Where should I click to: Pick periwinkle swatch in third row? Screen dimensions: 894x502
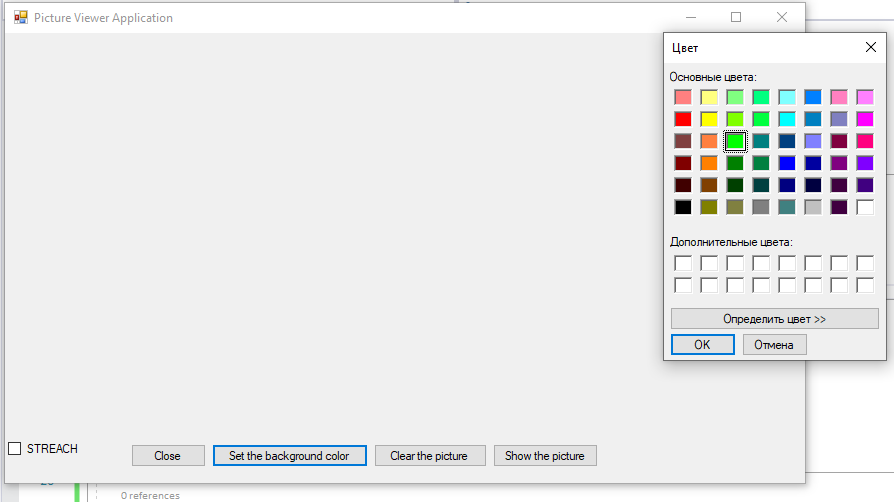[813, 141]
